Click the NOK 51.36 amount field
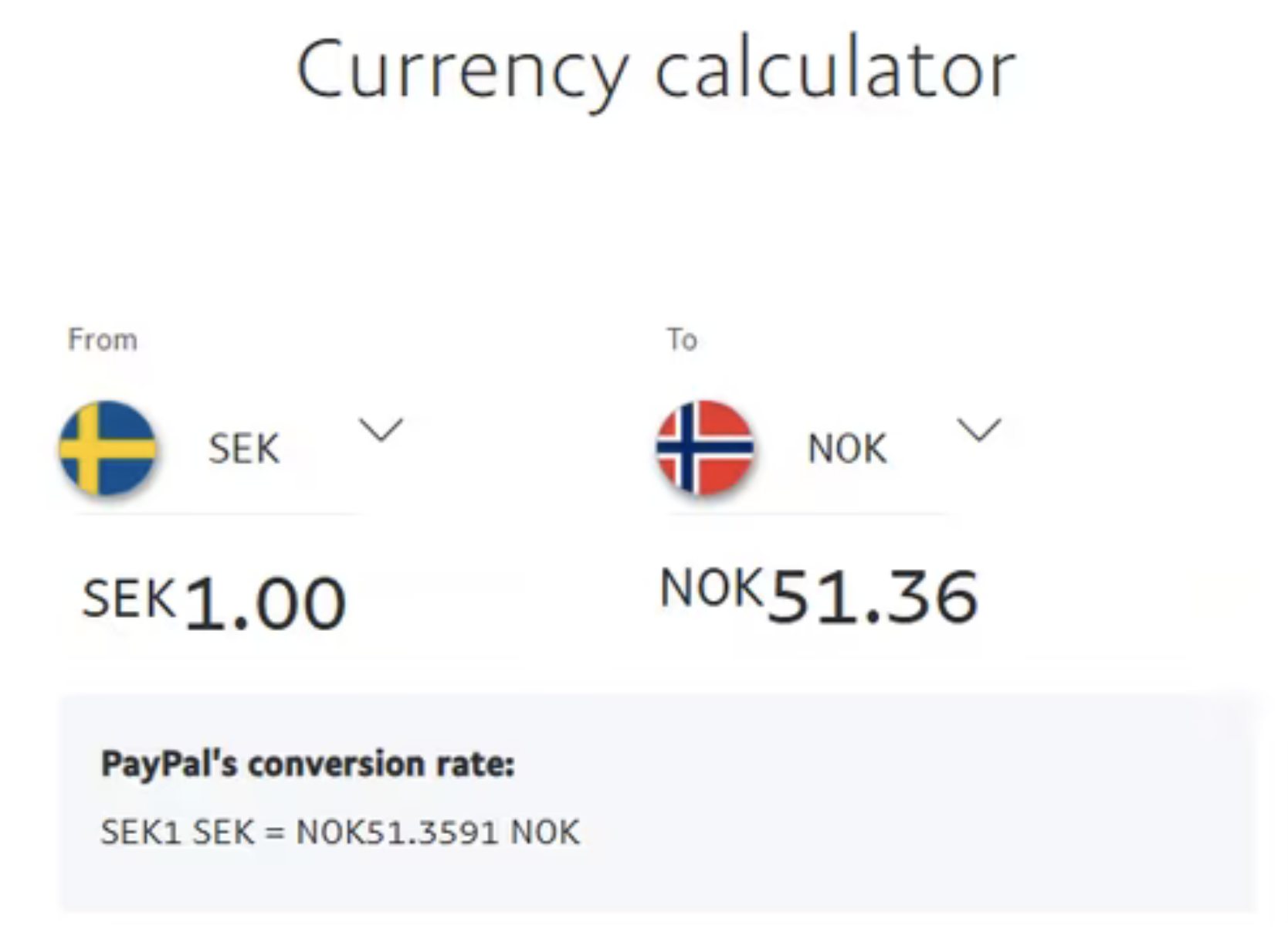Screen dimensions: 1288x936 coord(819,595)
